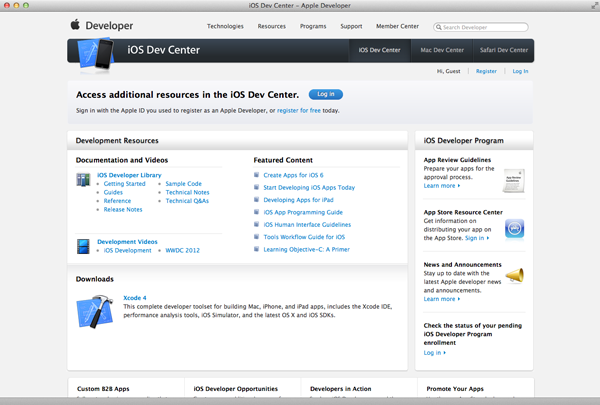Screen dimensions: 600x405
Task: Open the Sample Code link
Action: pyautogui.click(x=183, y=183)
